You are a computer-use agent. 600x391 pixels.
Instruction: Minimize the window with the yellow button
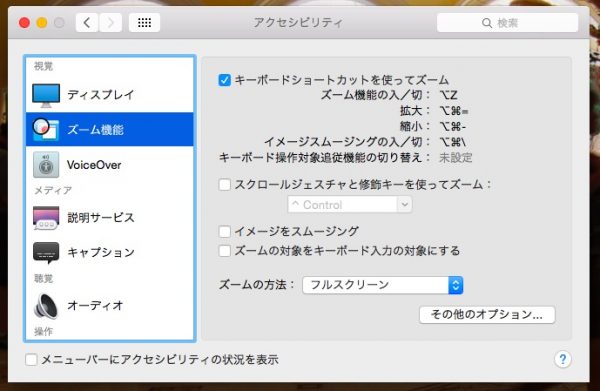tap(42, 23)
